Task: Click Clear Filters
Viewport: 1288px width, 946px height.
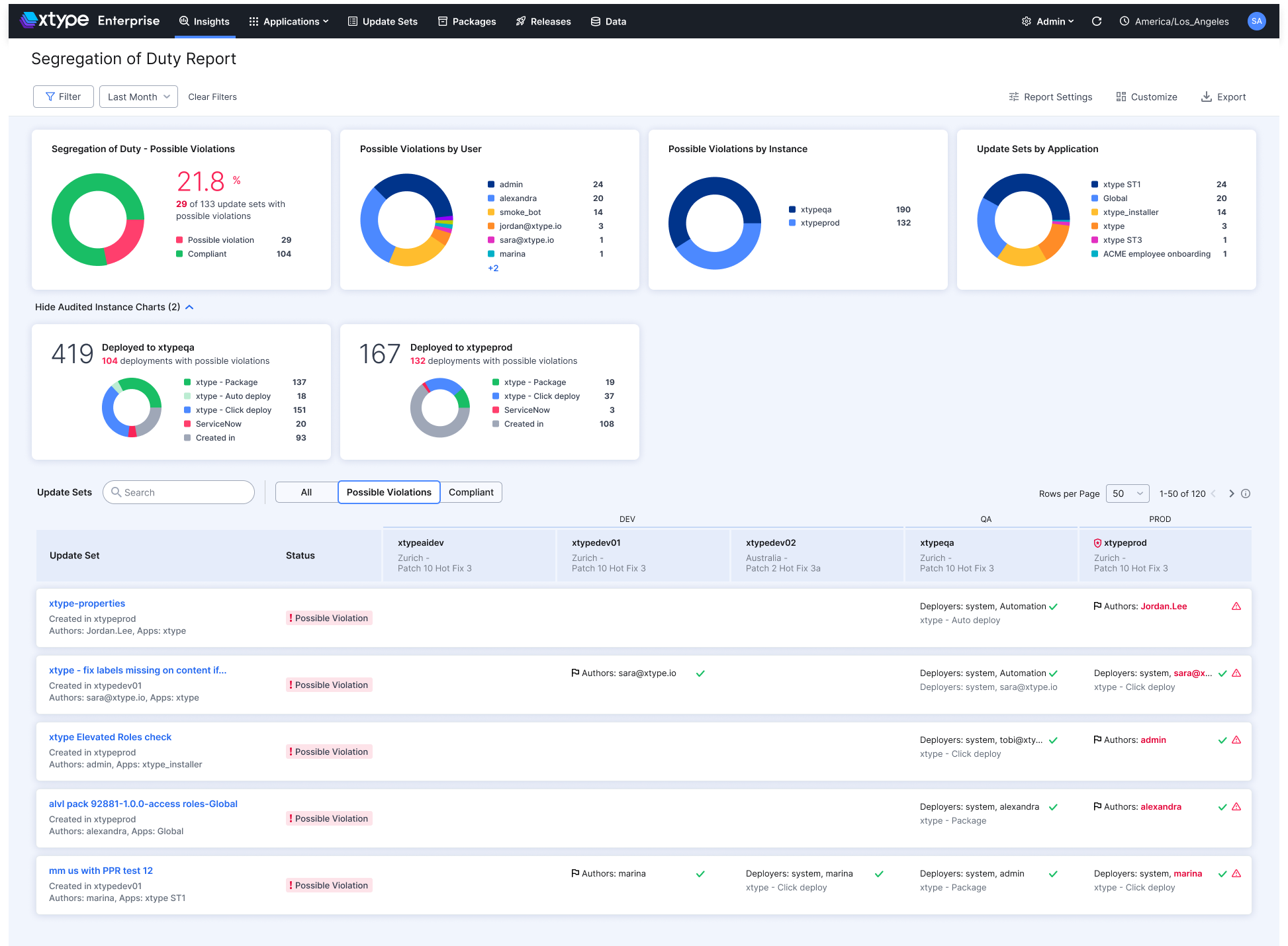Action: pyautogui.click(x=212, y=97)
